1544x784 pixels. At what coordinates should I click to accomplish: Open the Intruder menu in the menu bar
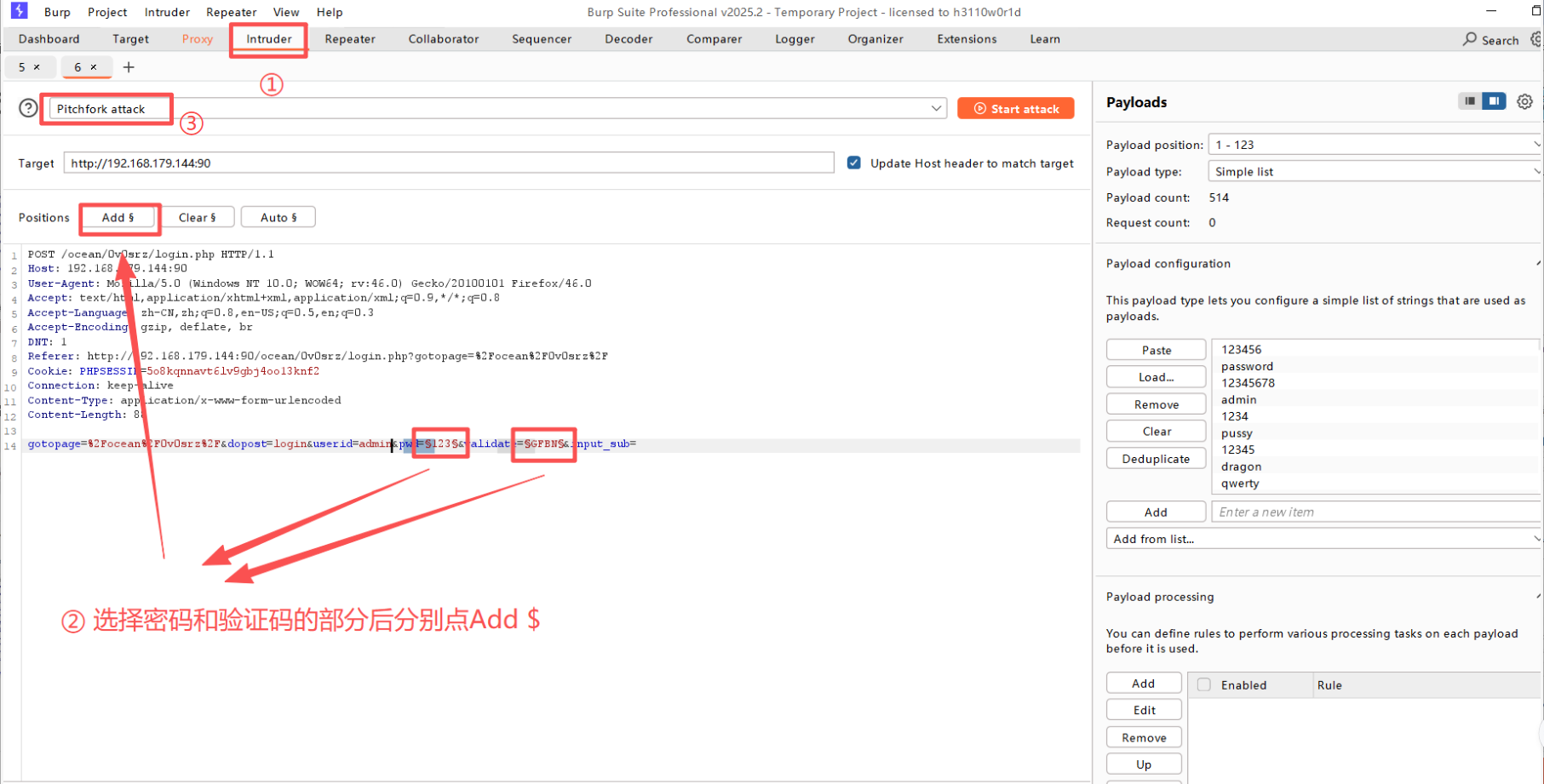[167, 12]
